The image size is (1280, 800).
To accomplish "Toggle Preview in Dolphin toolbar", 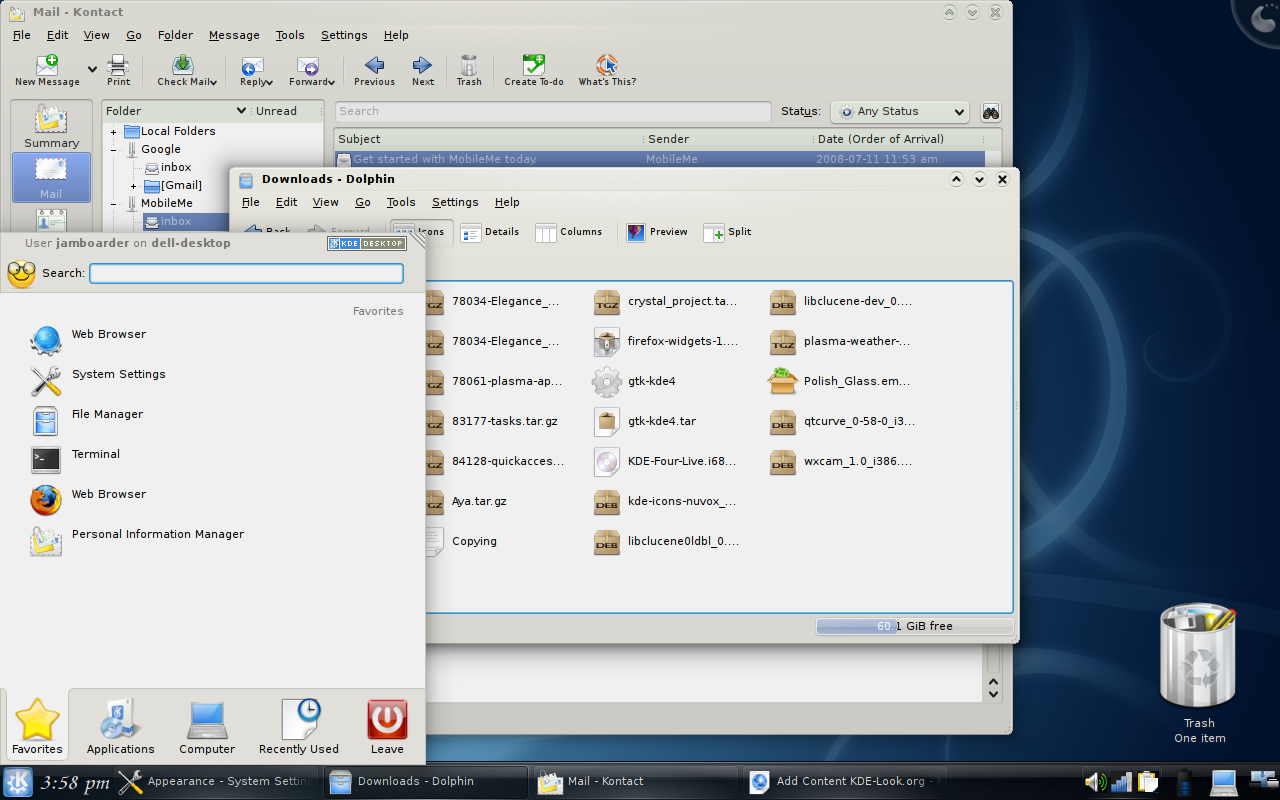I will [x=656, y=232].
